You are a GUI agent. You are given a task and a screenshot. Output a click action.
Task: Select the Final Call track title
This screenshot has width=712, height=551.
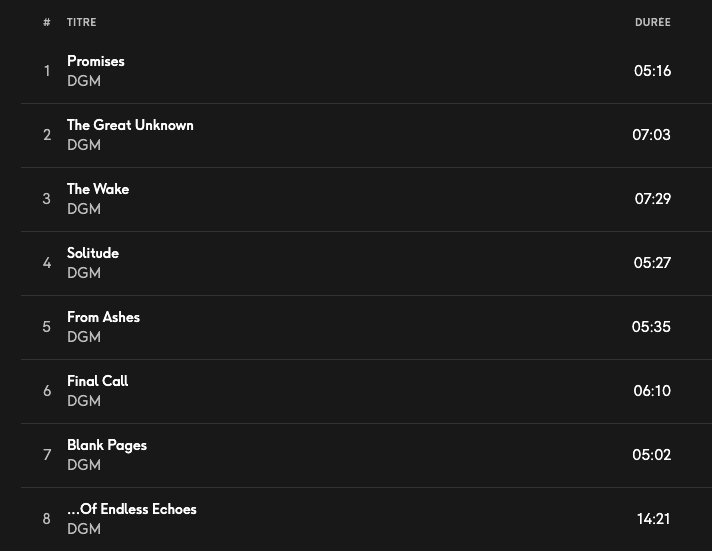point(97,381)
